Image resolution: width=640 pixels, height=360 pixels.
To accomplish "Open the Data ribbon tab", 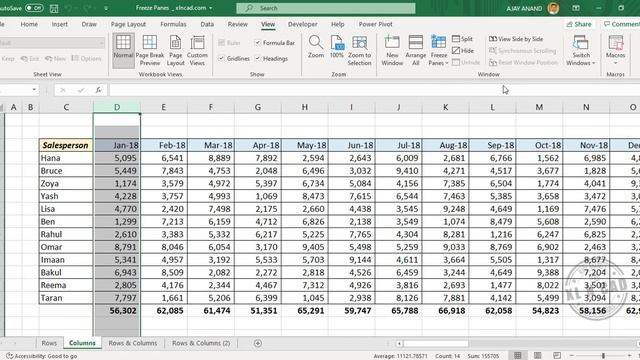I will (x=207, y=24).
